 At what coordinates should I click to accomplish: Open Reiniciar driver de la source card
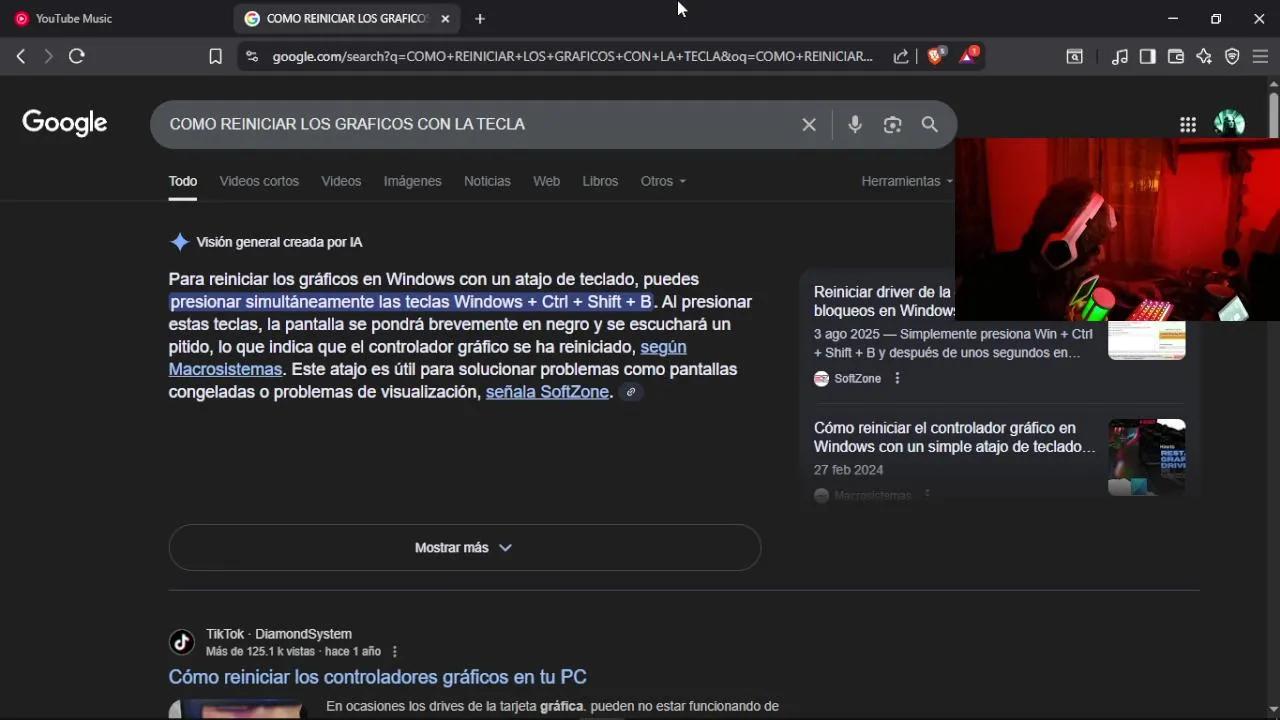point(883,301)
